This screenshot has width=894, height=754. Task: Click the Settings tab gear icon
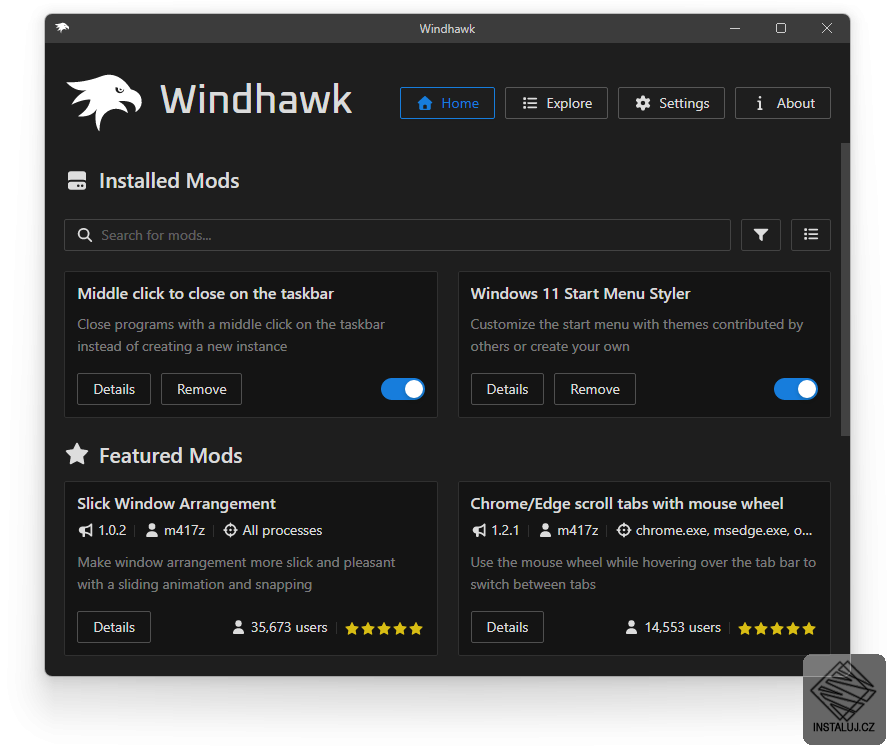643,103
